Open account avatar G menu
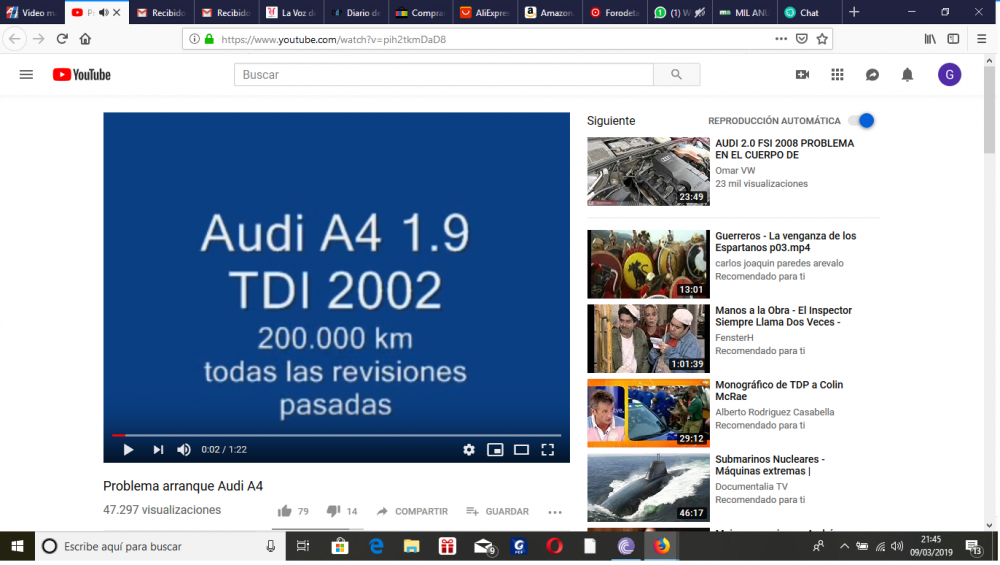Screen dimensions: 1000x565 (x=950, y=75)
